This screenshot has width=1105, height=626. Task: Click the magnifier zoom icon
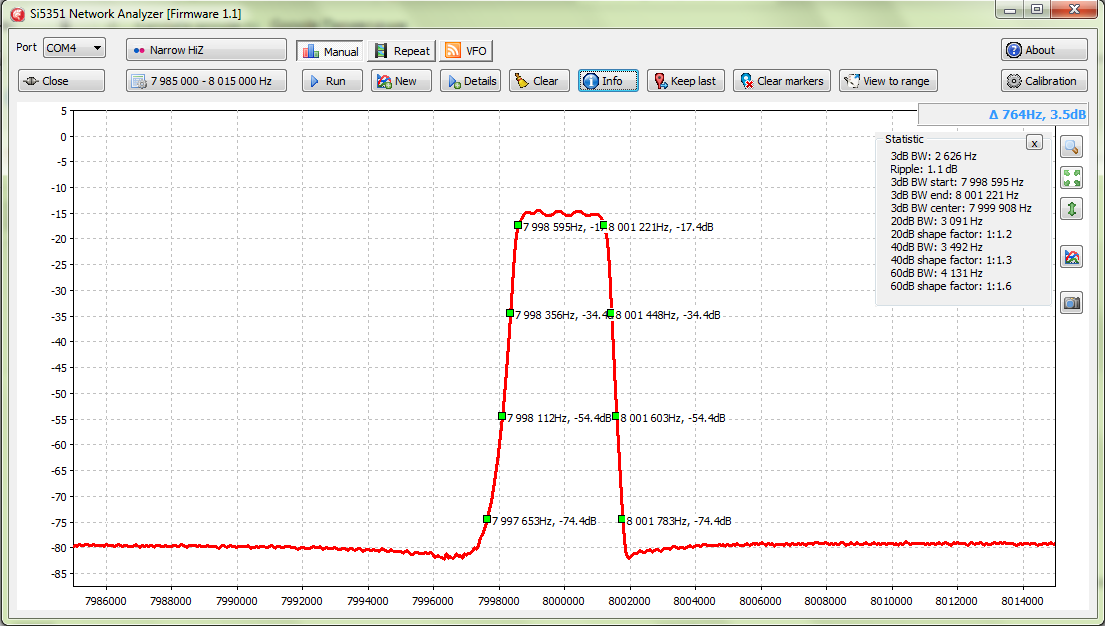click(1072, 147)
